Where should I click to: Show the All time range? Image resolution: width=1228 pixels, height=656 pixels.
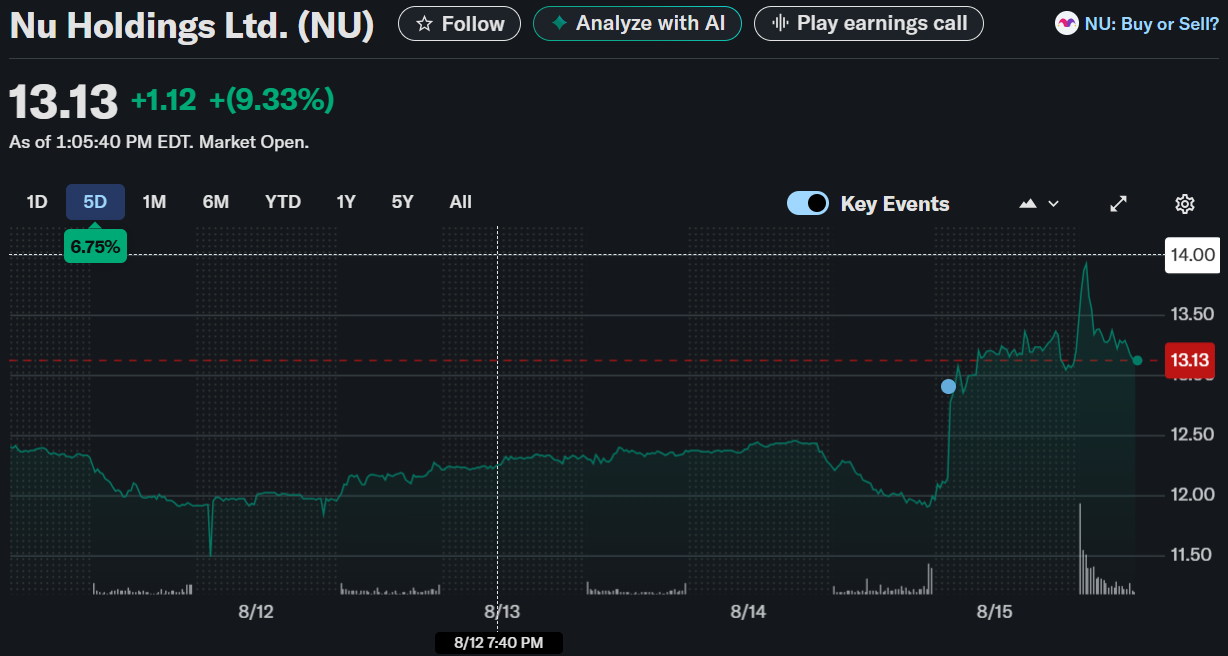click(x=460, y=202)
